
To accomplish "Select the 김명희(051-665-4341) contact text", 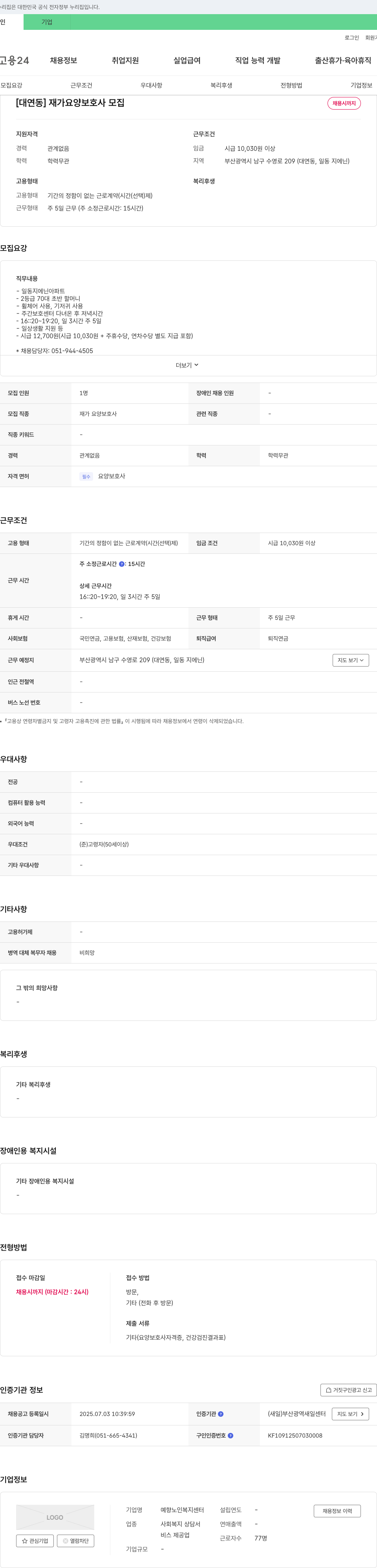I will click(x=108, y=1435).
